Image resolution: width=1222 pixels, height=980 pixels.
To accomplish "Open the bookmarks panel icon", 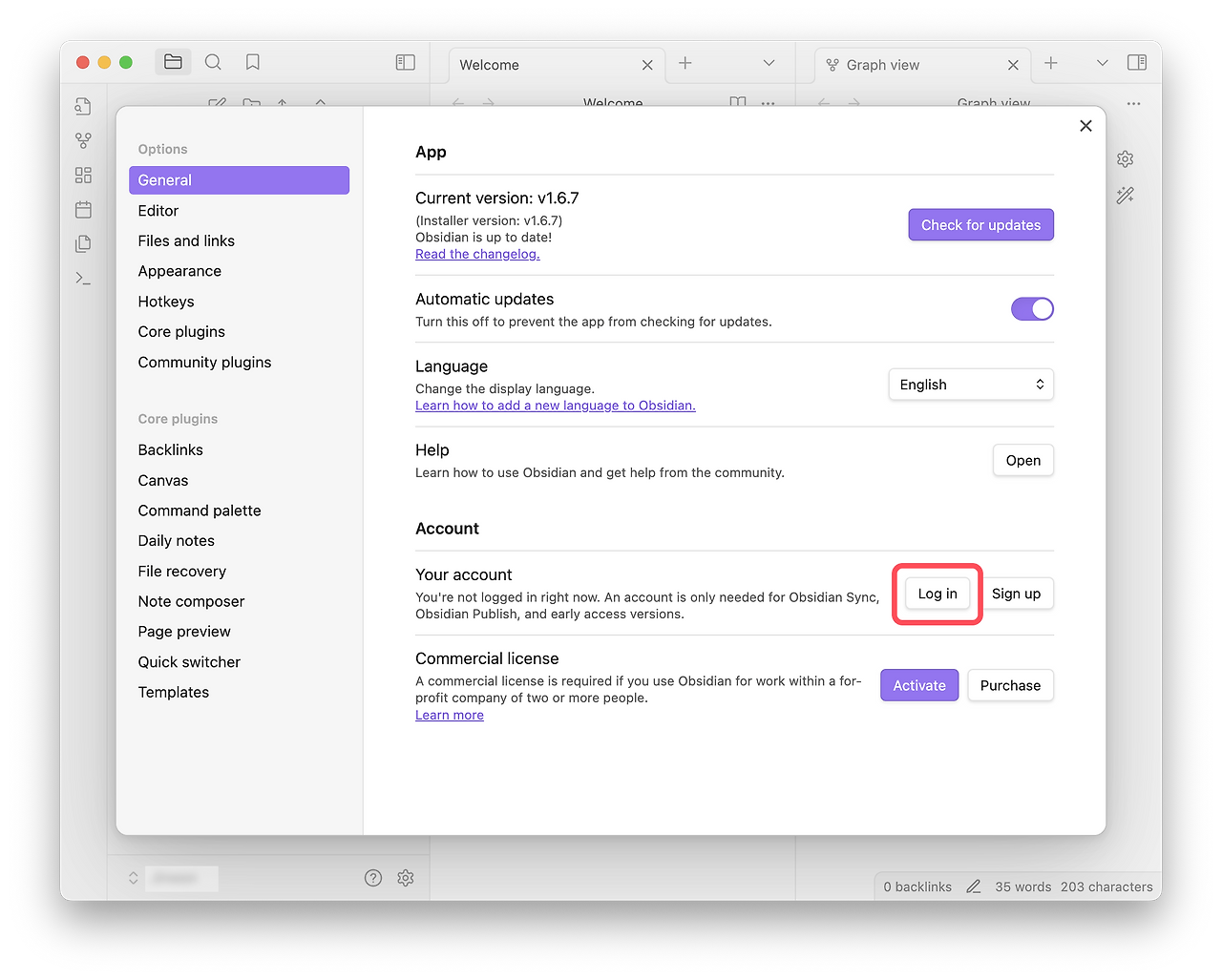I will click(x=253, y=62).
